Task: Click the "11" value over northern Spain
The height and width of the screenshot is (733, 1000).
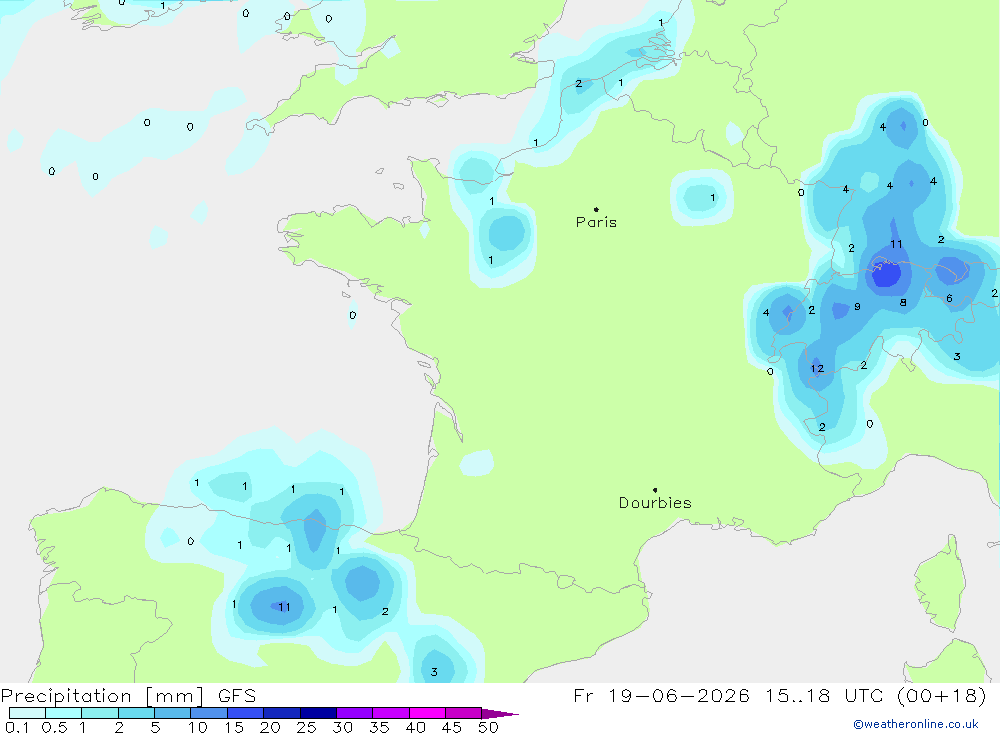Action: (x=284, y=607)
